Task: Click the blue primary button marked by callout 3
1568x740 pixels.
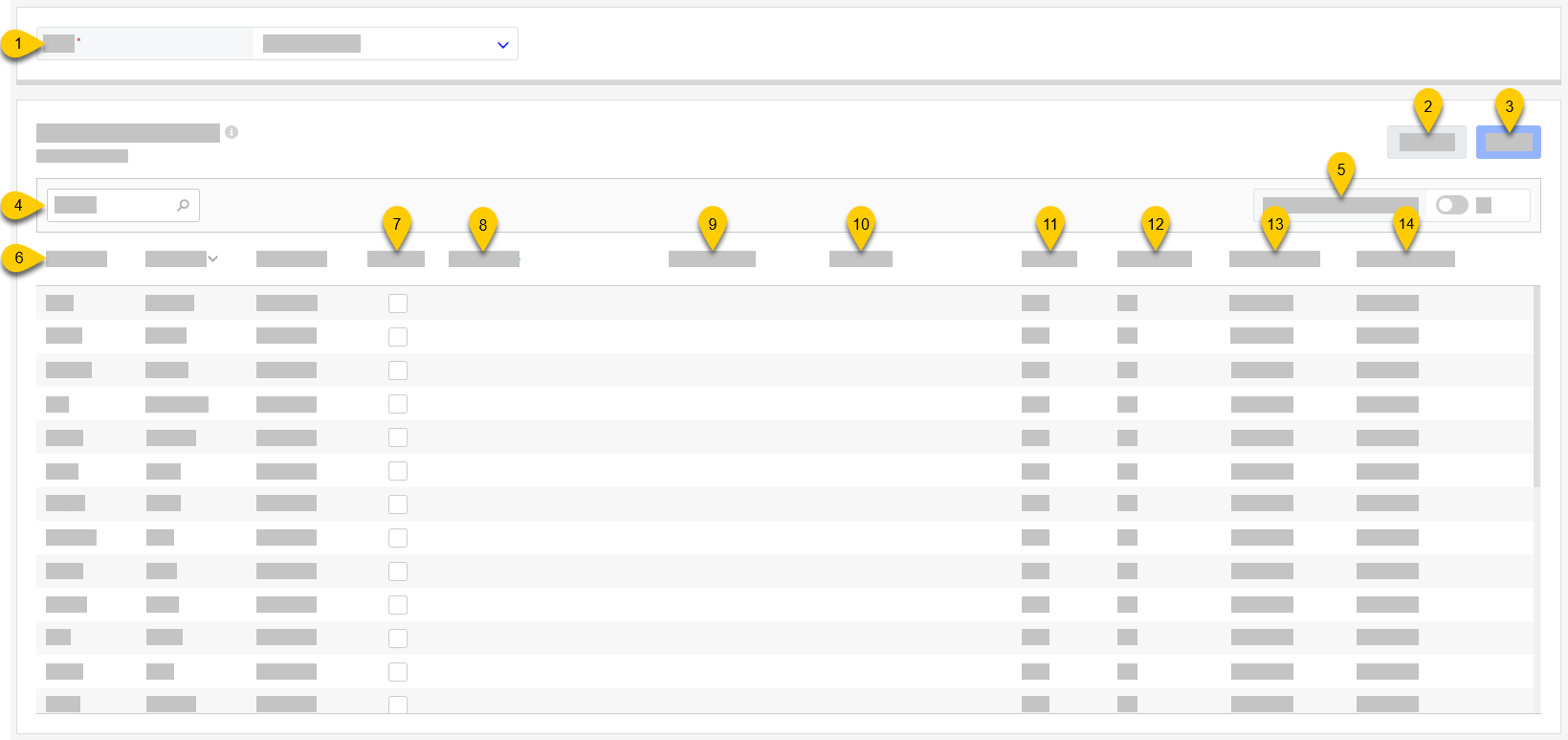Action: (x=1508, y=142)
